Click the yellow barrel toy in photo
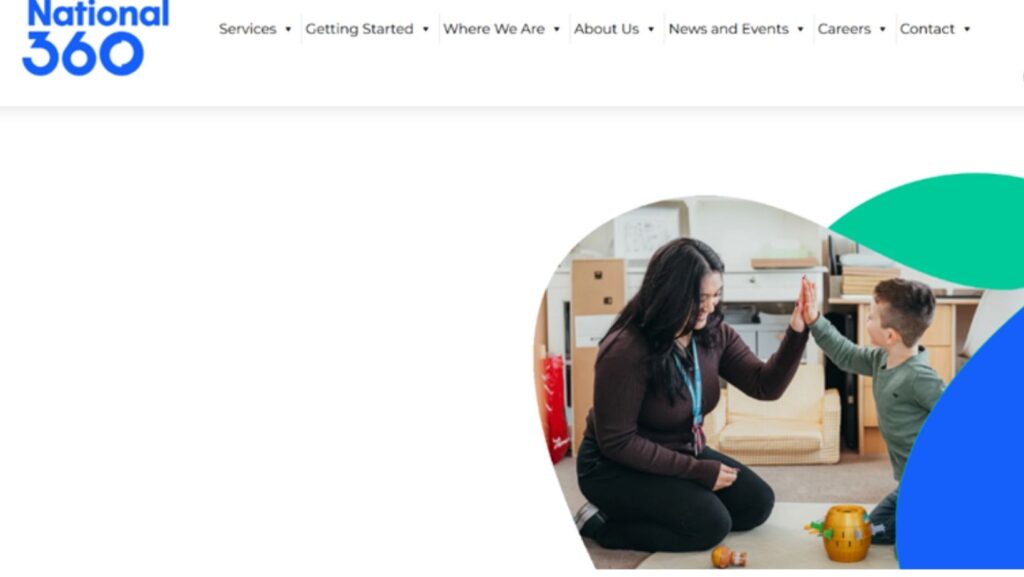The image size is (1024, 577). [845, 533]
